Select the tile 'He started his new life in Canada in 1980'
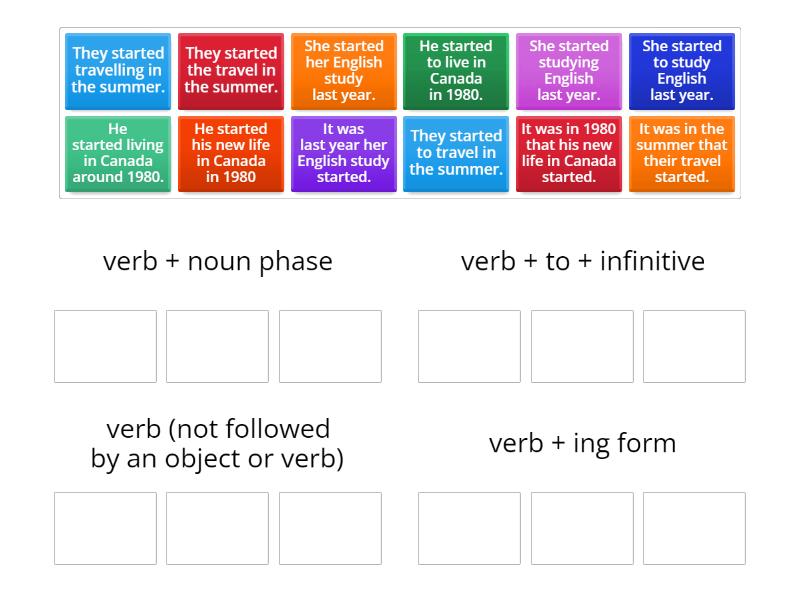Image resolution: width=800 pixels, height=600 pixels. coord(230,153)
